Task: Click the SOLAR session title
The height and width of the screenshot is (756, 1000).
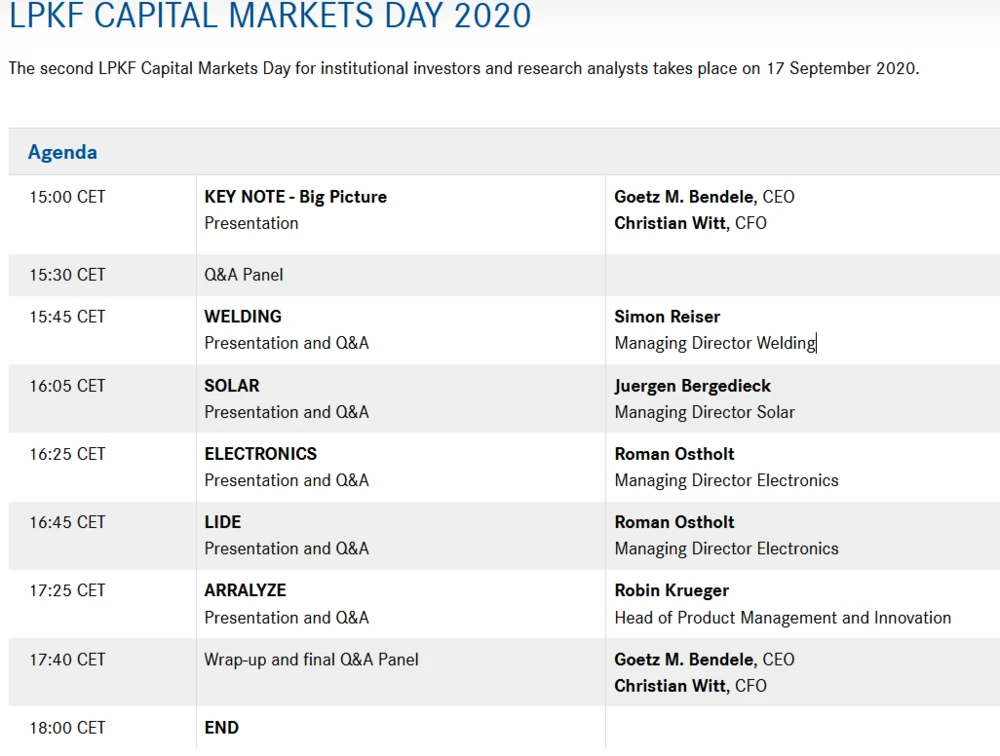Action: (x=232, y=386)
